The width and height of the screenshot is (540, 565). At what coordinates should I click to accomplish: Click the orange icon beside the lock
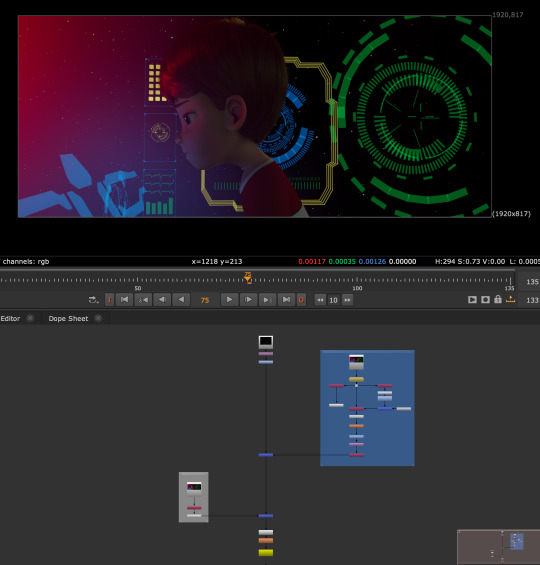coord(510,299)
